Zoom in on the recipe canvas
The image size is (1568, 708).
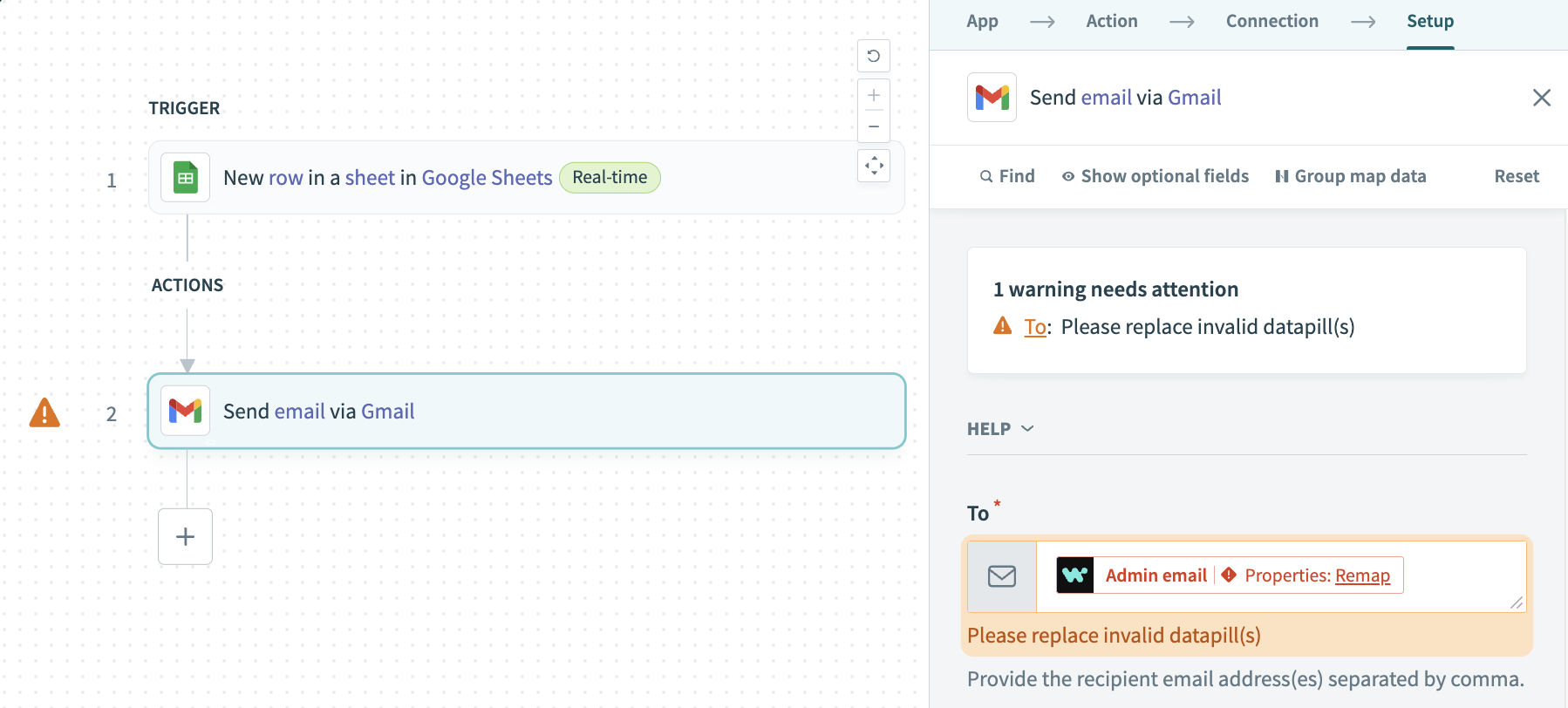pyautogui.click(x=873, y=95)
